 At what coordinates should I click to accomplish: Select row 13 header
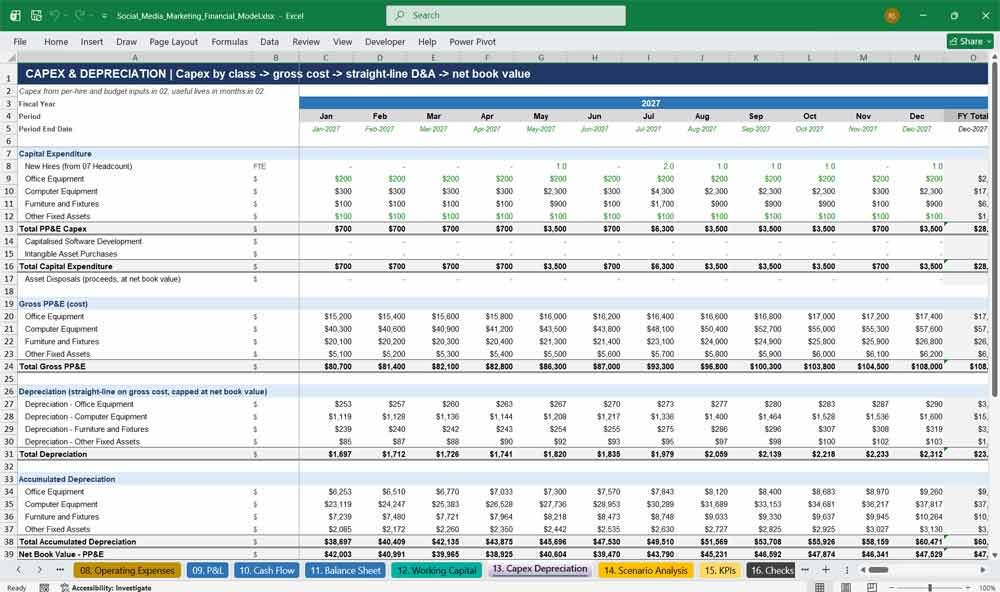[x=9, y=228]
